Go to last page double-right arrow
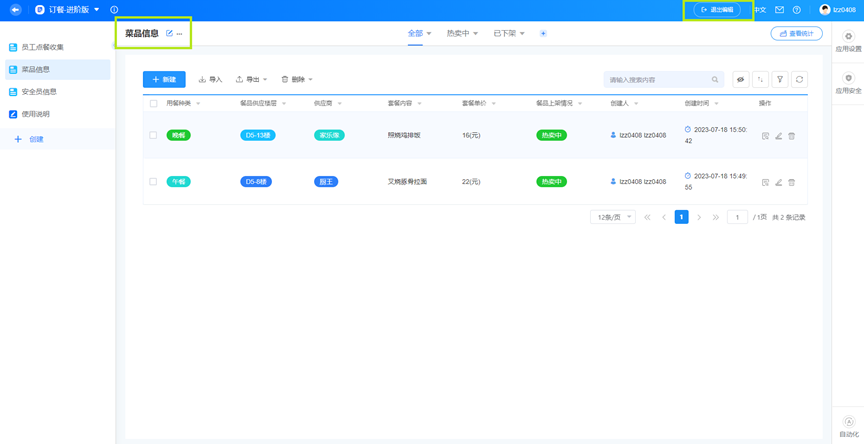This screenshot has height=444, width=864. point(716,217)
